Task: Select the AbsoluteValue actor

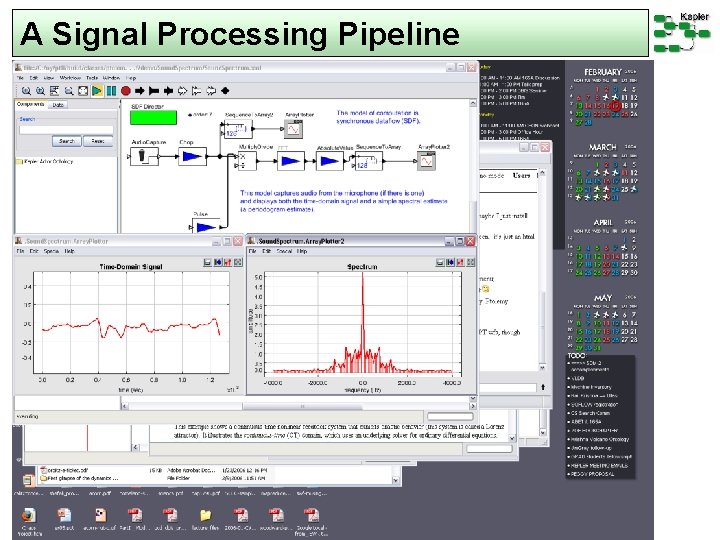Action: 329,161
